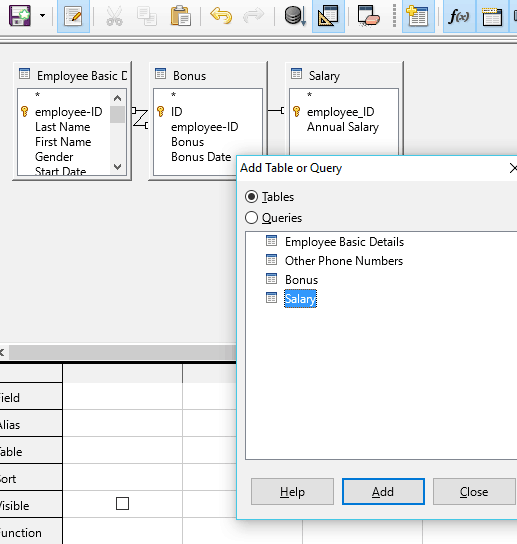Toggle the Table Name toolbar icon
The image size is (517, 544).
(492, 16)
